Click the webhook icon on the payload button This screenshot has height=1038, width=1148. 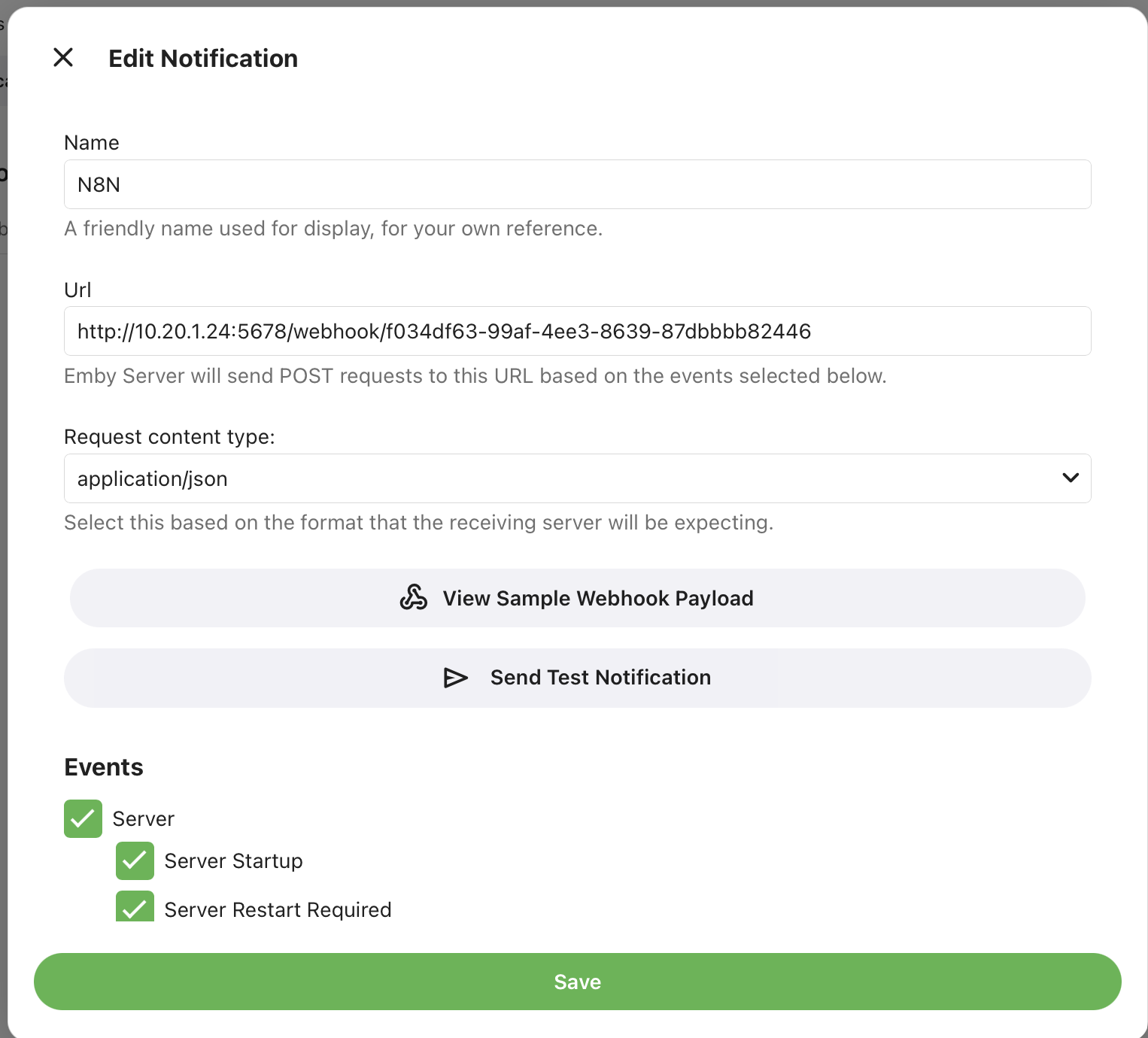(413, 598)
